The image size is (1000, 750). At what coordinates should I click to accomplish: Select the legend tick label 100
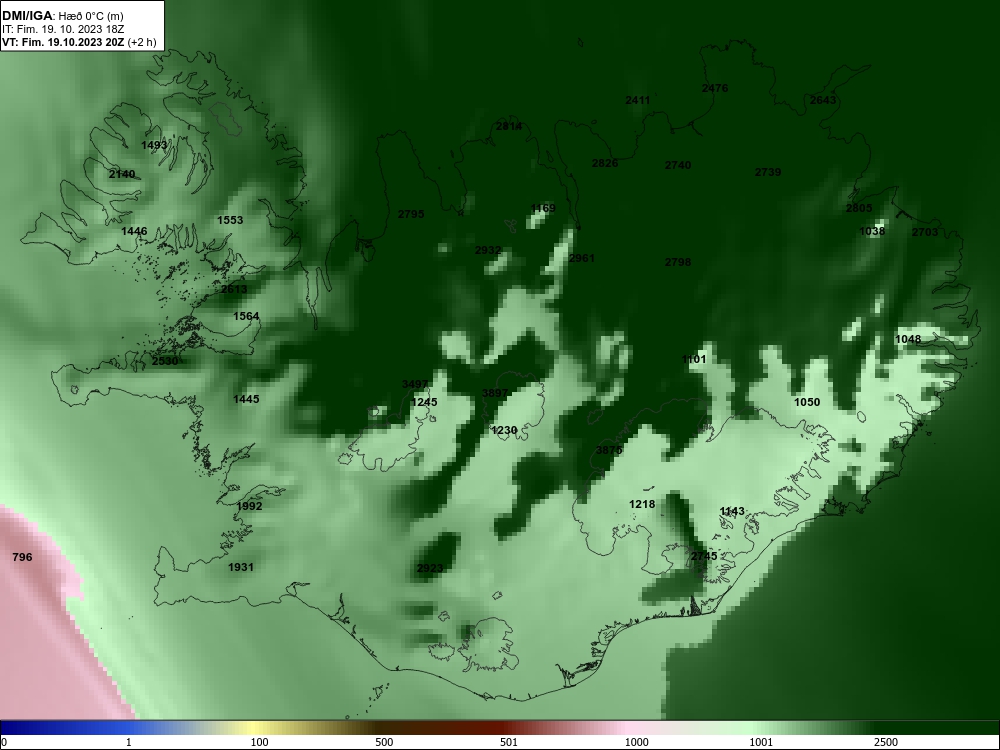[x=259, y=742]
